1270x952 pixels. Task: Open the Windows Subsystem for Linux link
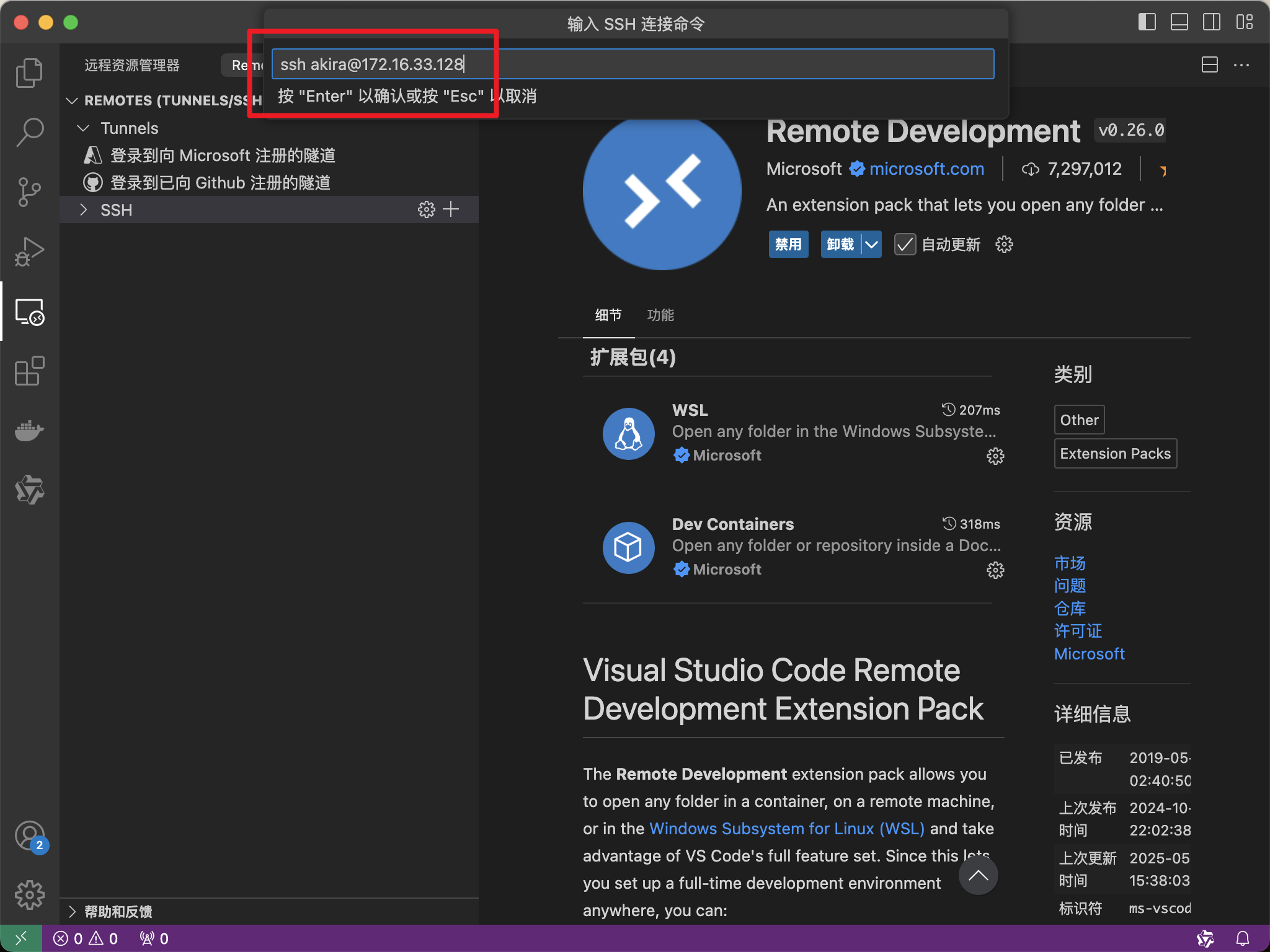[x=786, y=829]
